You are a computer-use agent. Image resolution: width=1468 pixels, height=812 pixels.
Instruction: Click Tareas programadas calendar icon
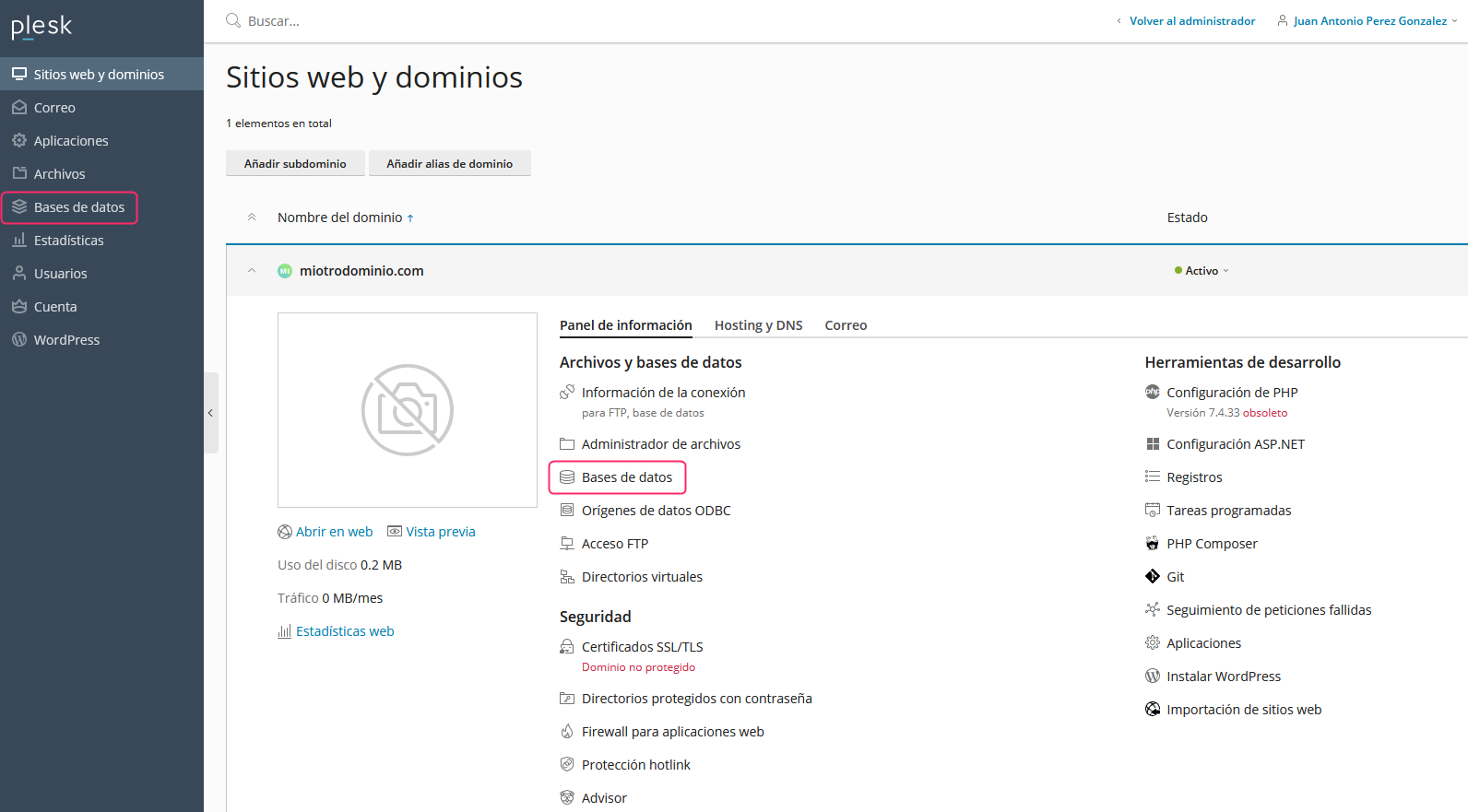(x=1152, y=511)
